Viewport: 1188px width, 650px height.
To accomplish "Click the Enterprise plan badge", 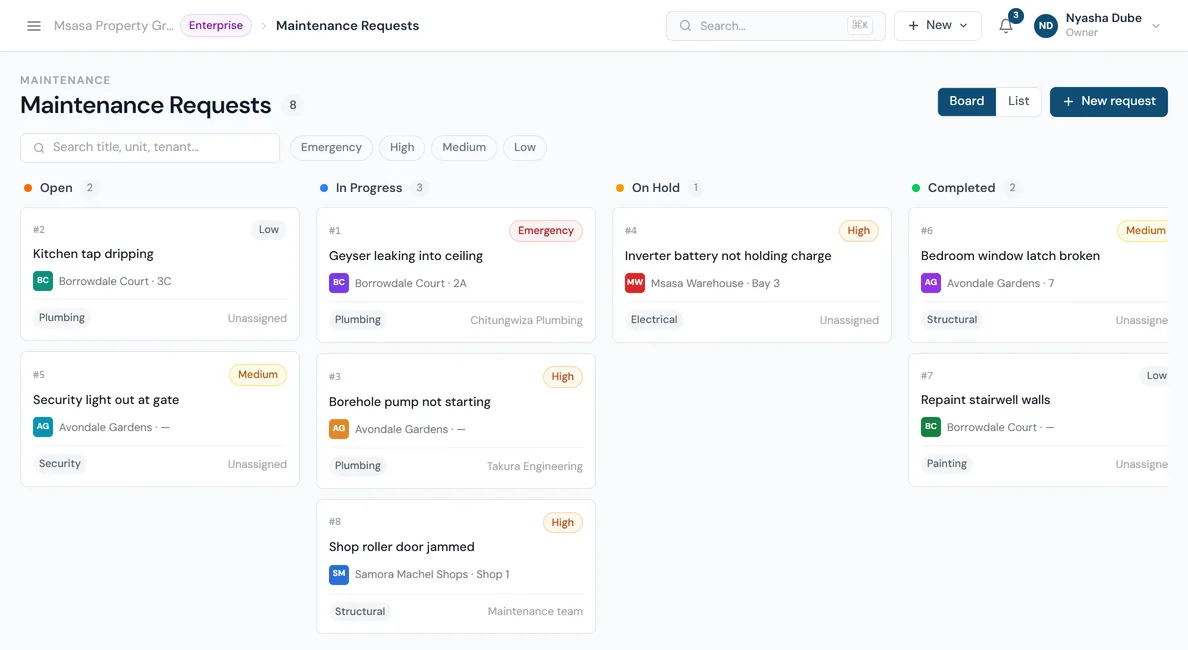I will coord(216,26).
